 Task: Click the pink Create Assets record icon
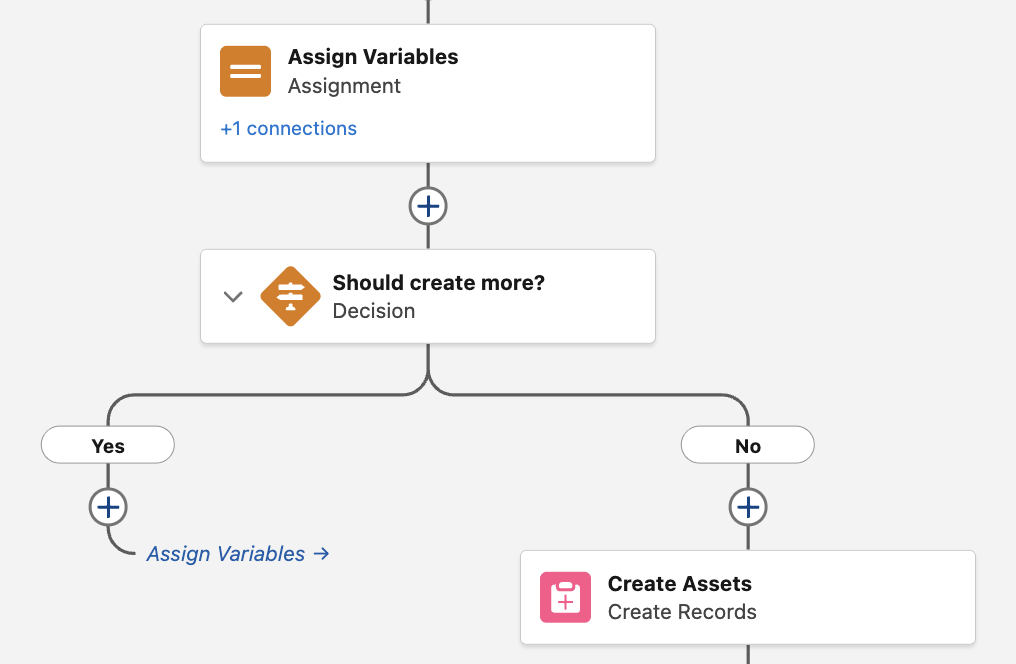pos(565,597)
